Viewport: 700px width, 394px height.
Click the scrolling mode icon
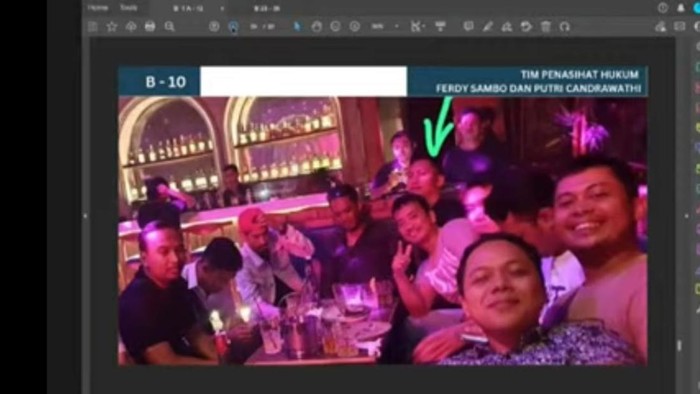pos(440,27)
